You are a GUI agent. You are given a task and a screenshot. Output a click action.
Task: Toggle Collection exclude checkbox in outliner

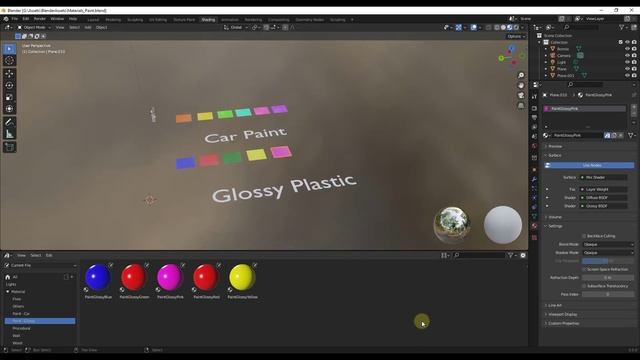coord(621,42)
